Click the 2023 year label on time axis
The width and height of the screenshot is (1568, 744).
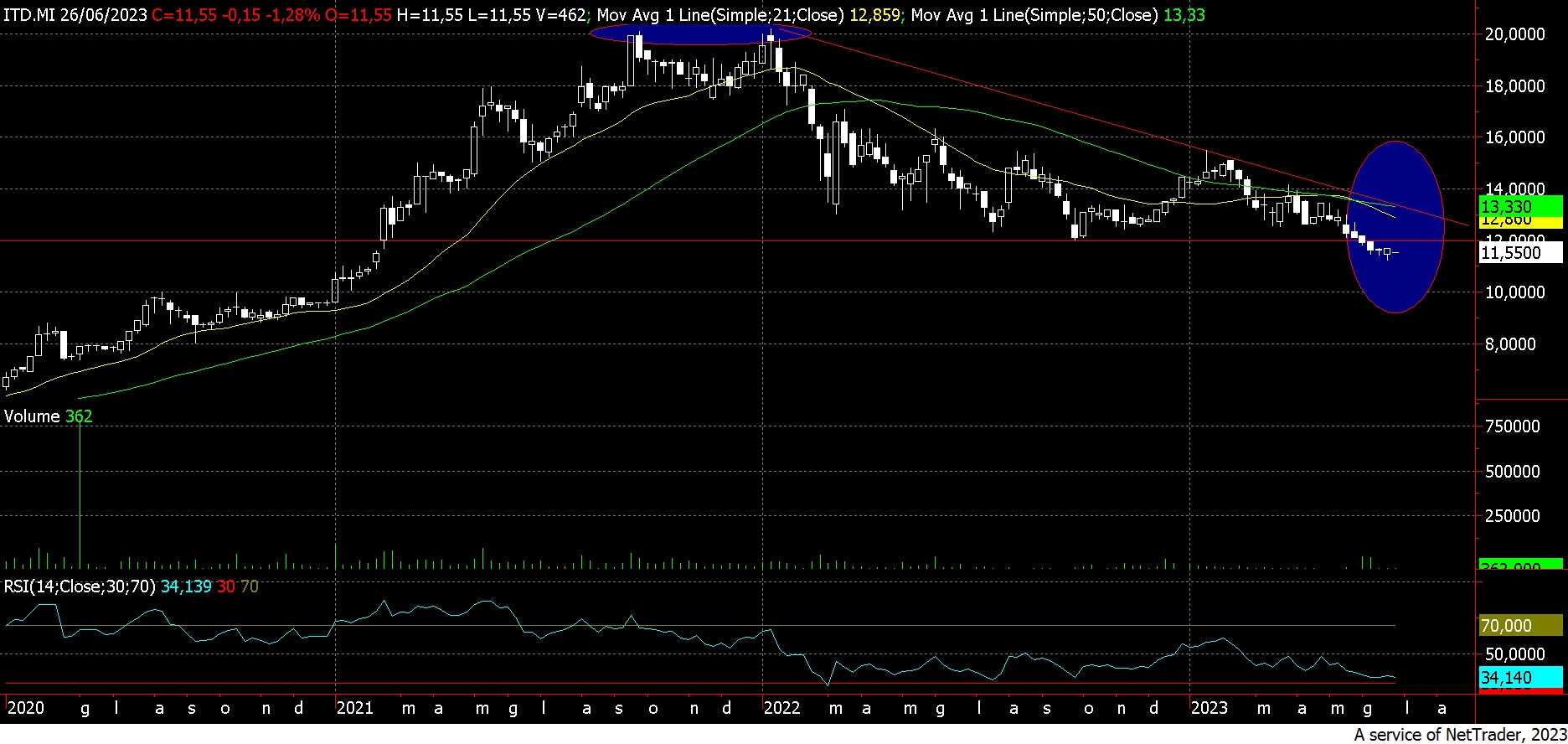[x=1210, y=709]
